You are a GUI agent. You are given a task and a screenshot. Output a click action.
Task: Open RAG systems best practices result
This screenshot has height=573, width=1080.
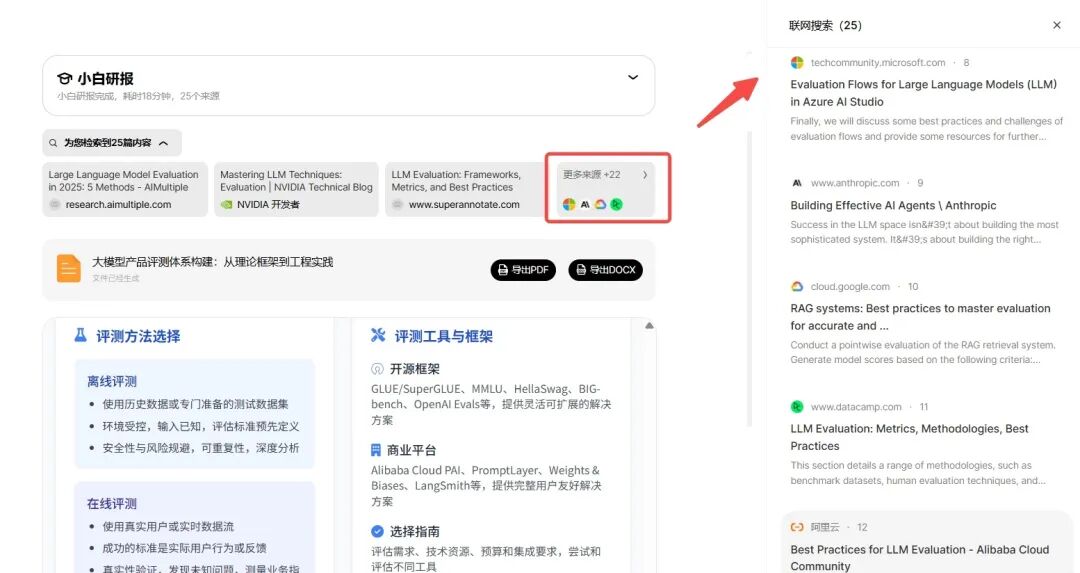(920, 316)
